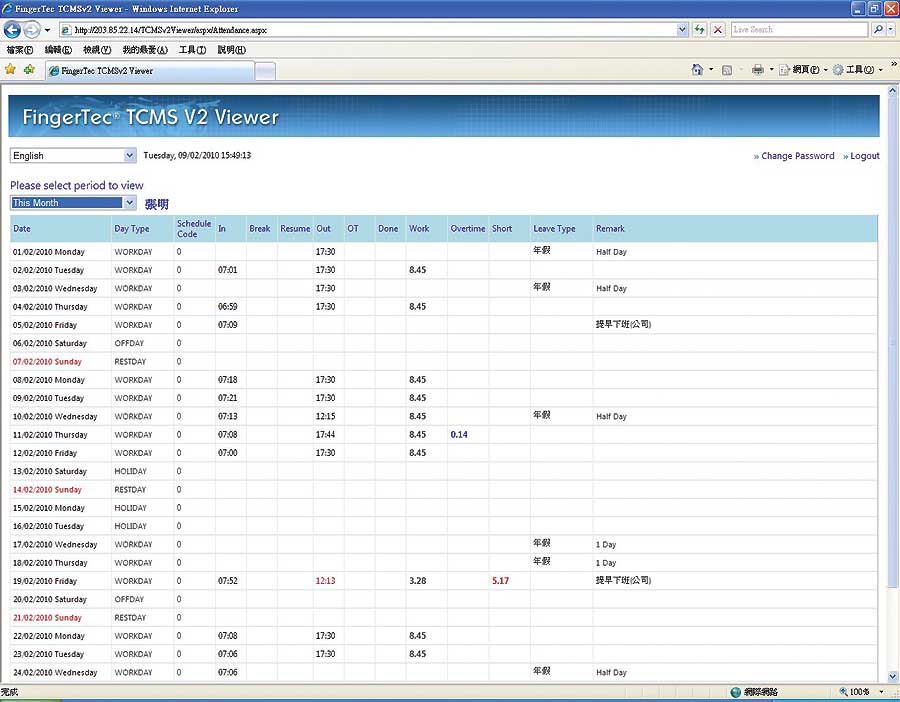Click the page vertical scrollbar up arrow
The width and height of the screenshot is (900, 702).
point(893,90)
